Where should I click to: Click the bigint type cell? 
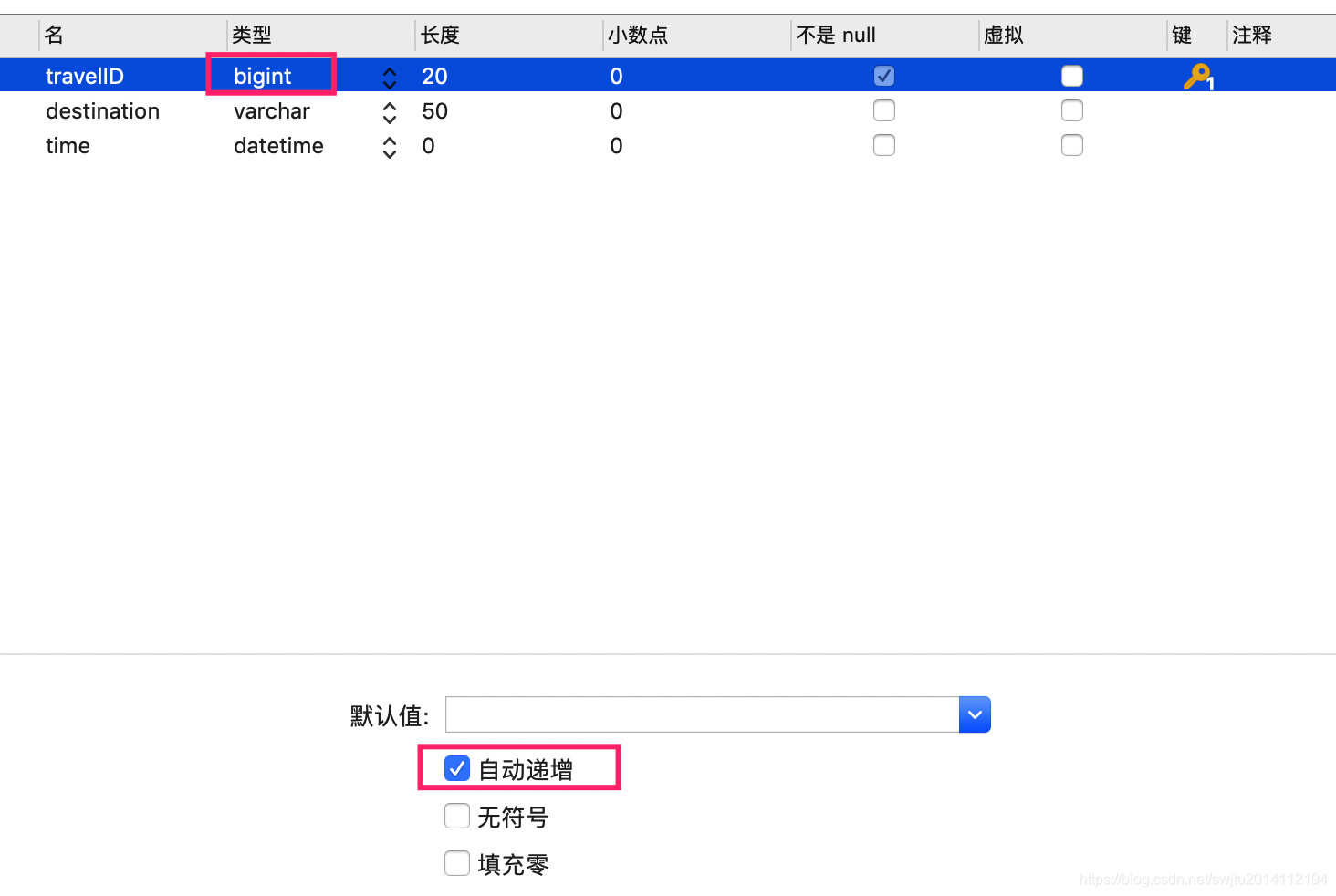click(x=263, y=76)
